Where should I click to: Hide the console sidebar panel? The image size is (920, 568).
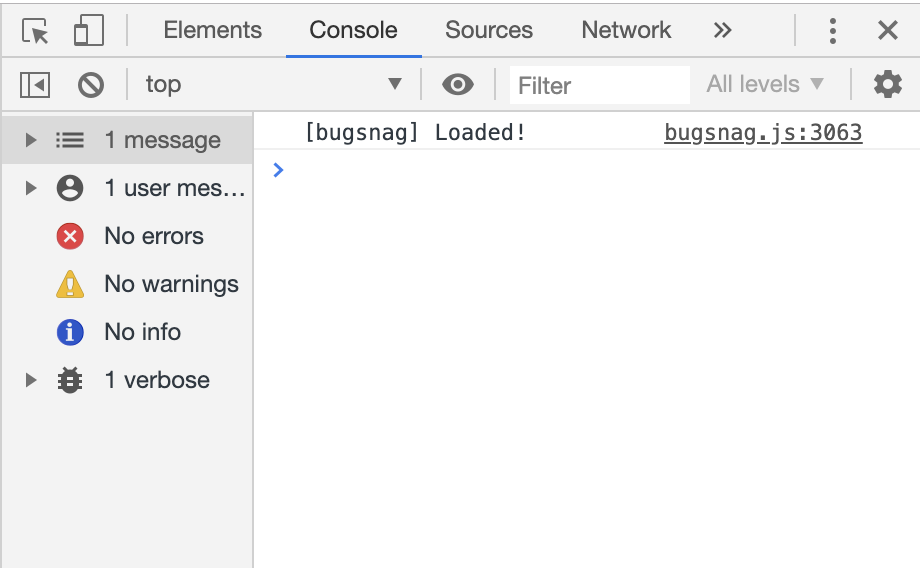tap(35, 85)
